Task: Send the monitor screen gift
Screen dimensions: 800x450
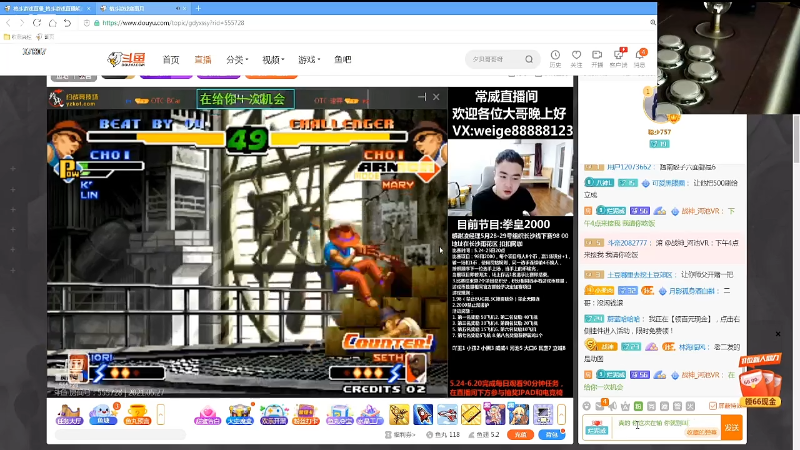Action: click(x=543, y=414)
